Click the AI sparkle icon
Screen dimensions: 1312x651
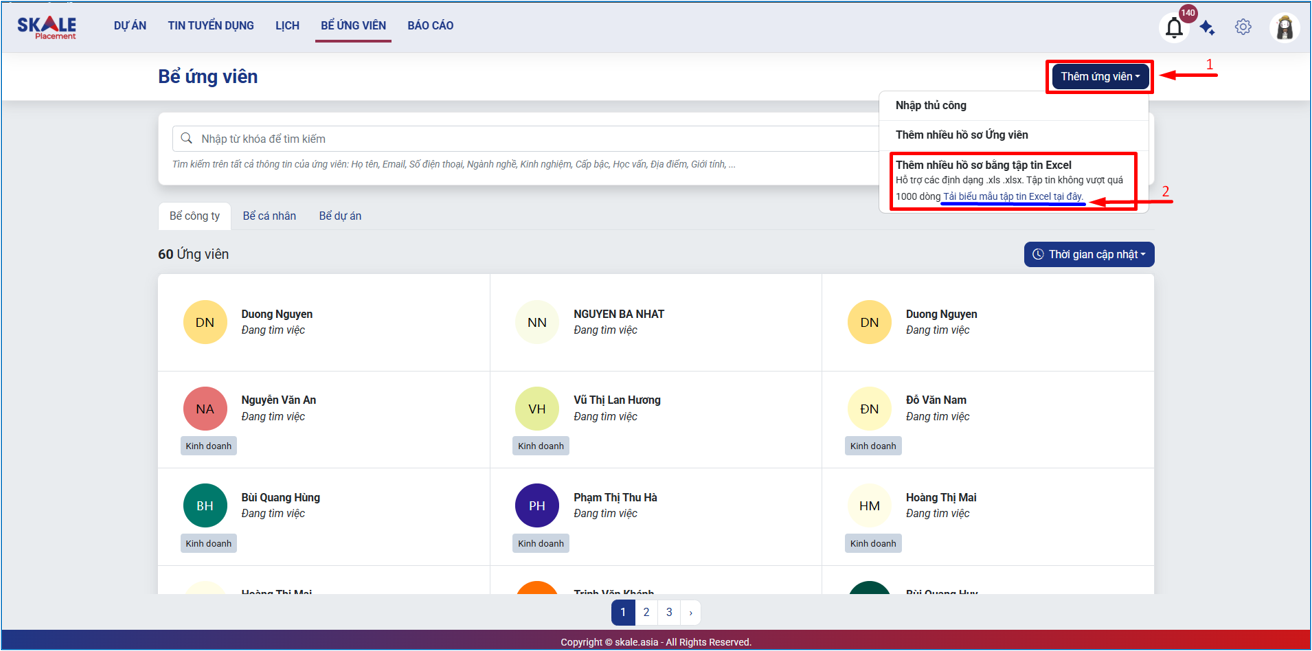pyautogui.click(x=1207, y=28)
